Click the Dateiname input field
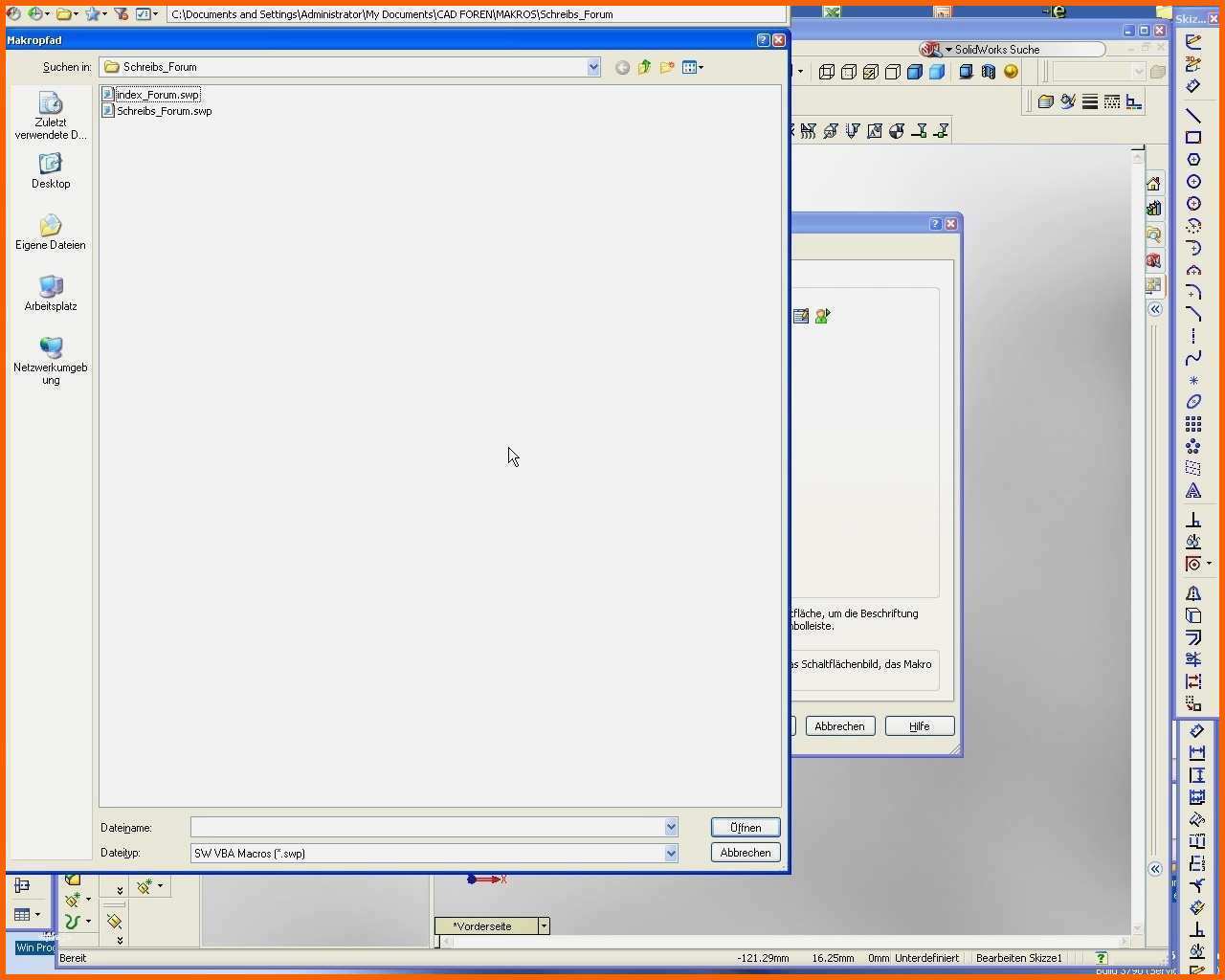This screenshot has width=1225, height=980. coord(434,827)
